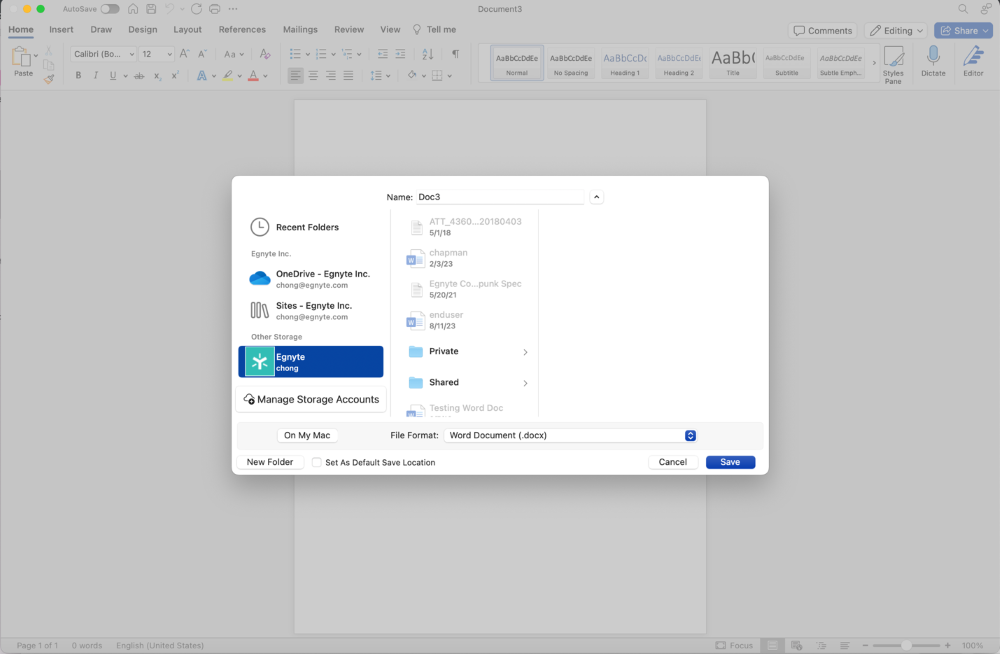Click the Zoom In plus icon
1000x654 pixels.
pyautogui.click(x=948, y=646)
